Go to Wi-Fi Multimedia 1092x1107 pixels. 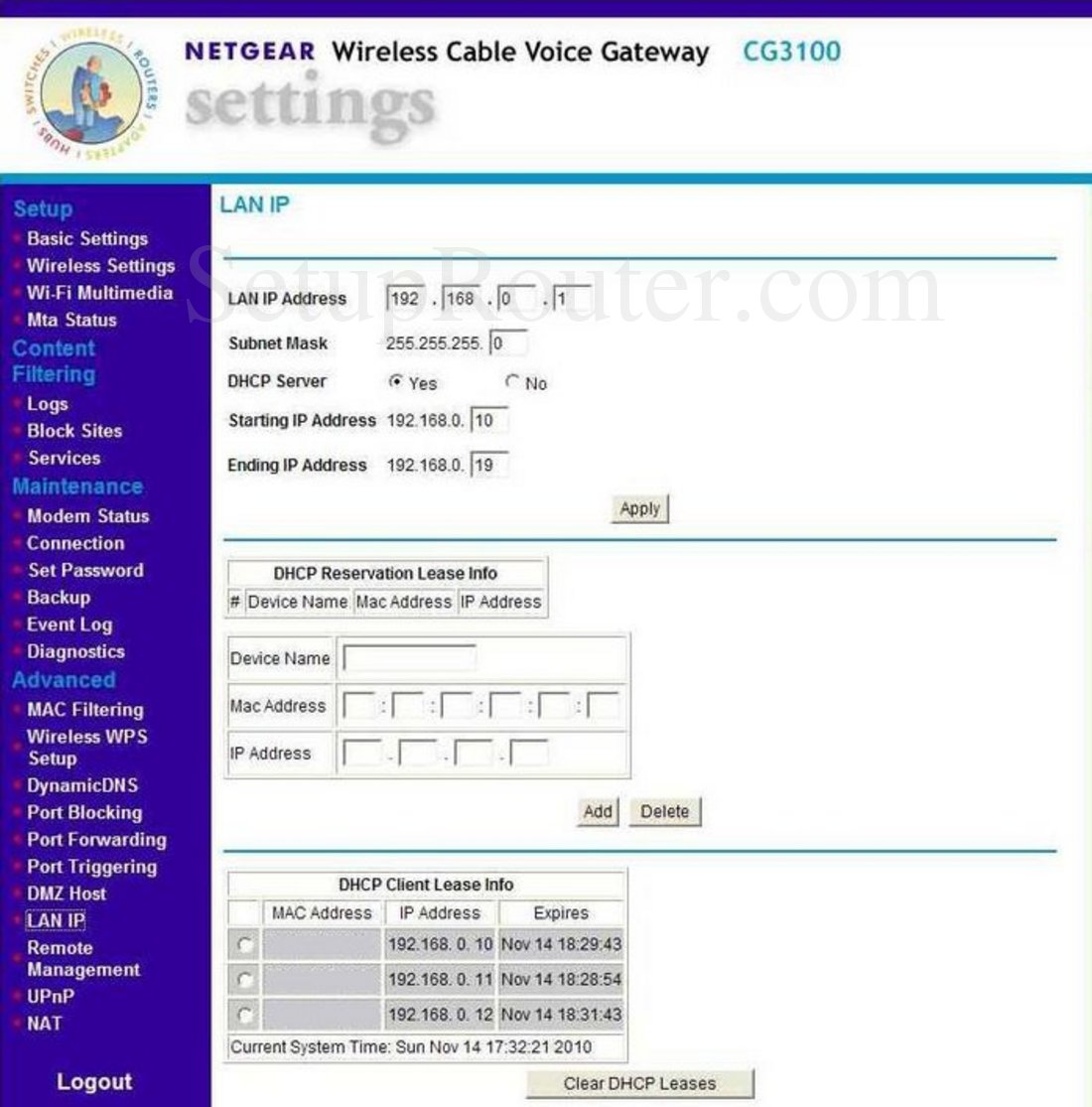click(99, 292)
